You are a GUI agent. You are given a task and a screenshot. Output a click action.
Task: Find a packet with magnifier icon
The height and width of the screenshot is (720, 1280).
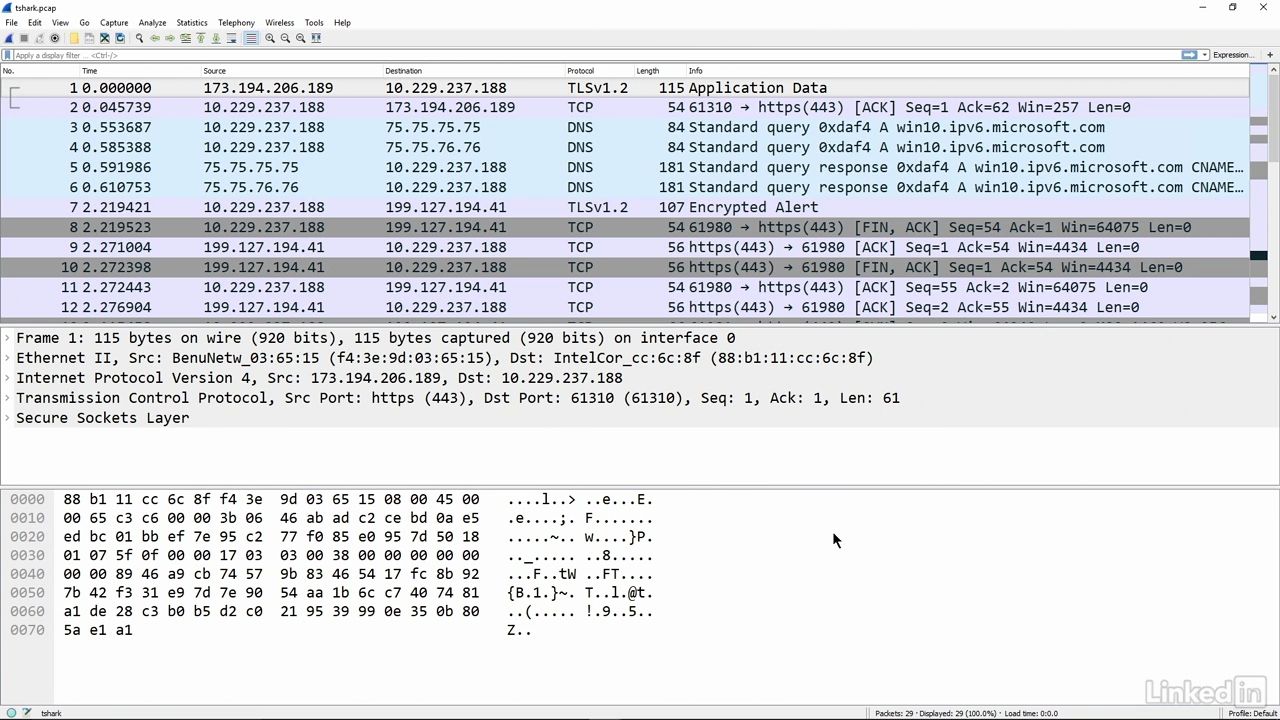point(140,38)
